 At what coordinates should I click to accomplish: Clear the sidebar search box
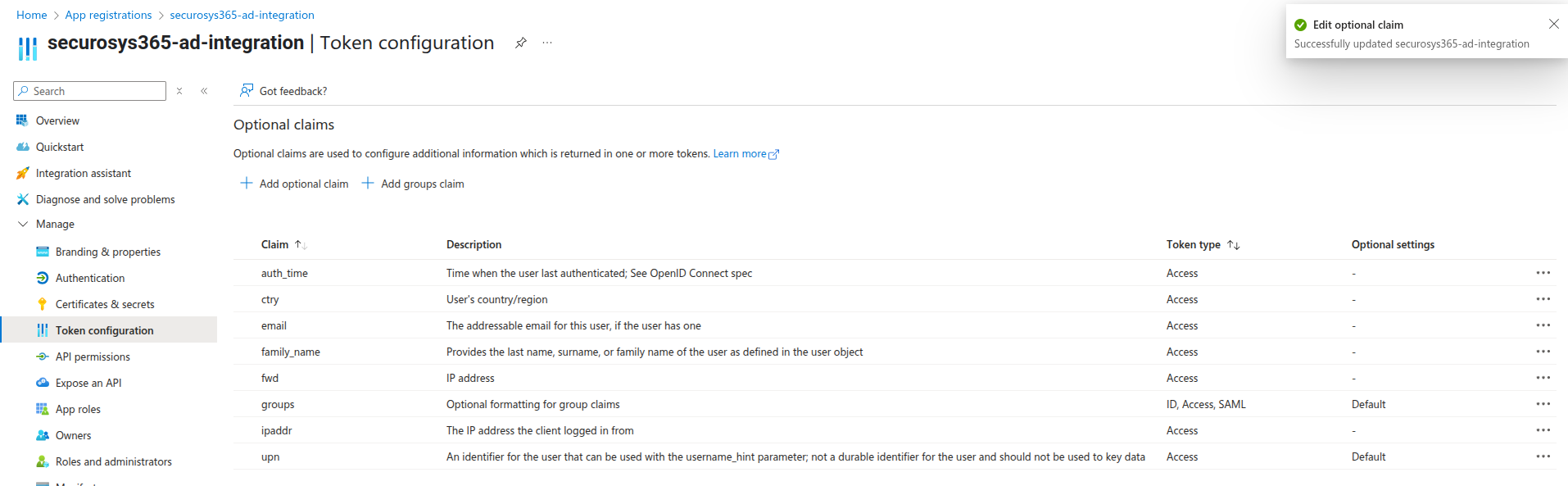click(x=179, y=91)
